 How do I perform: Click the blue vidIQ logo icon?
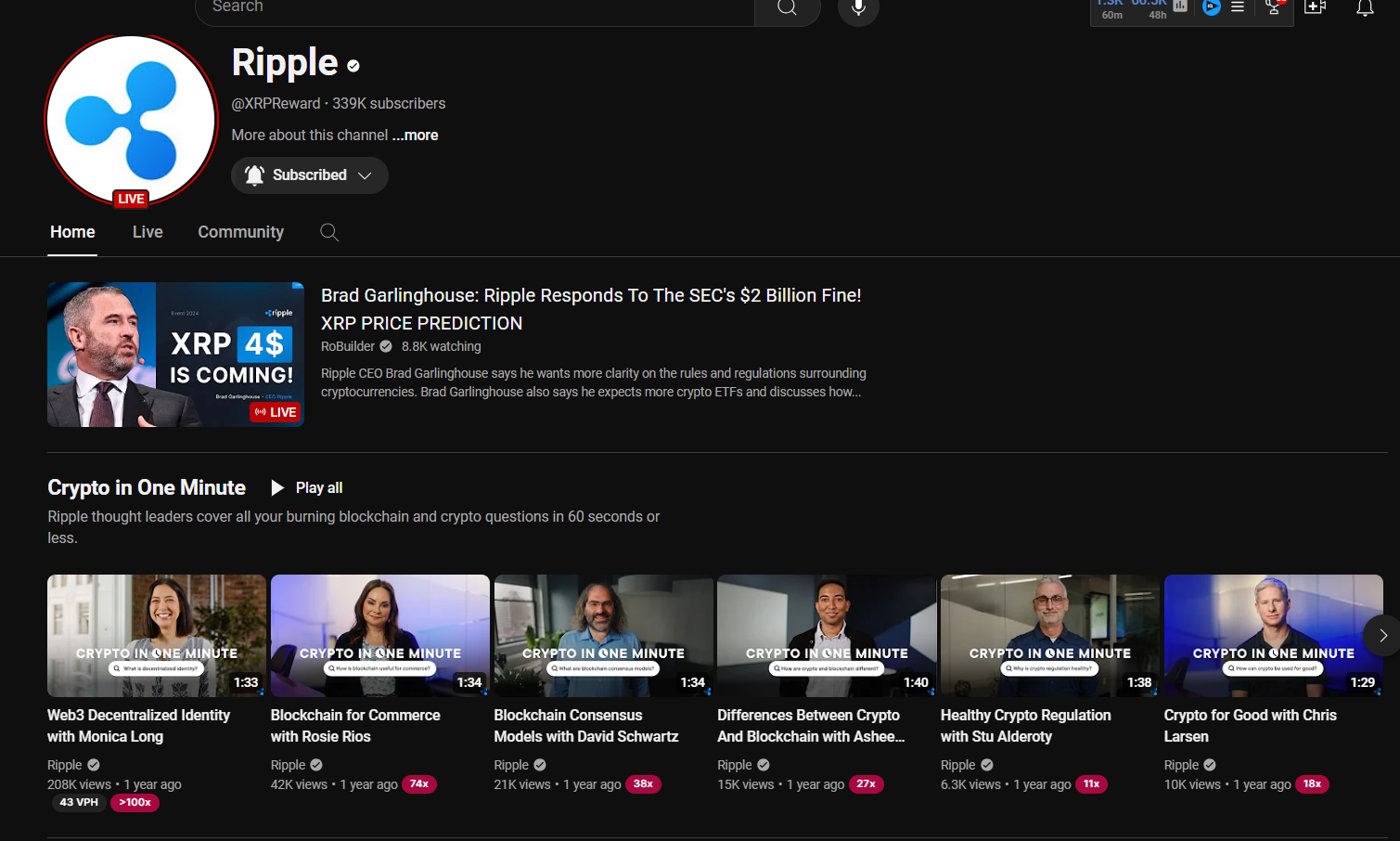tap(1211, 6)
